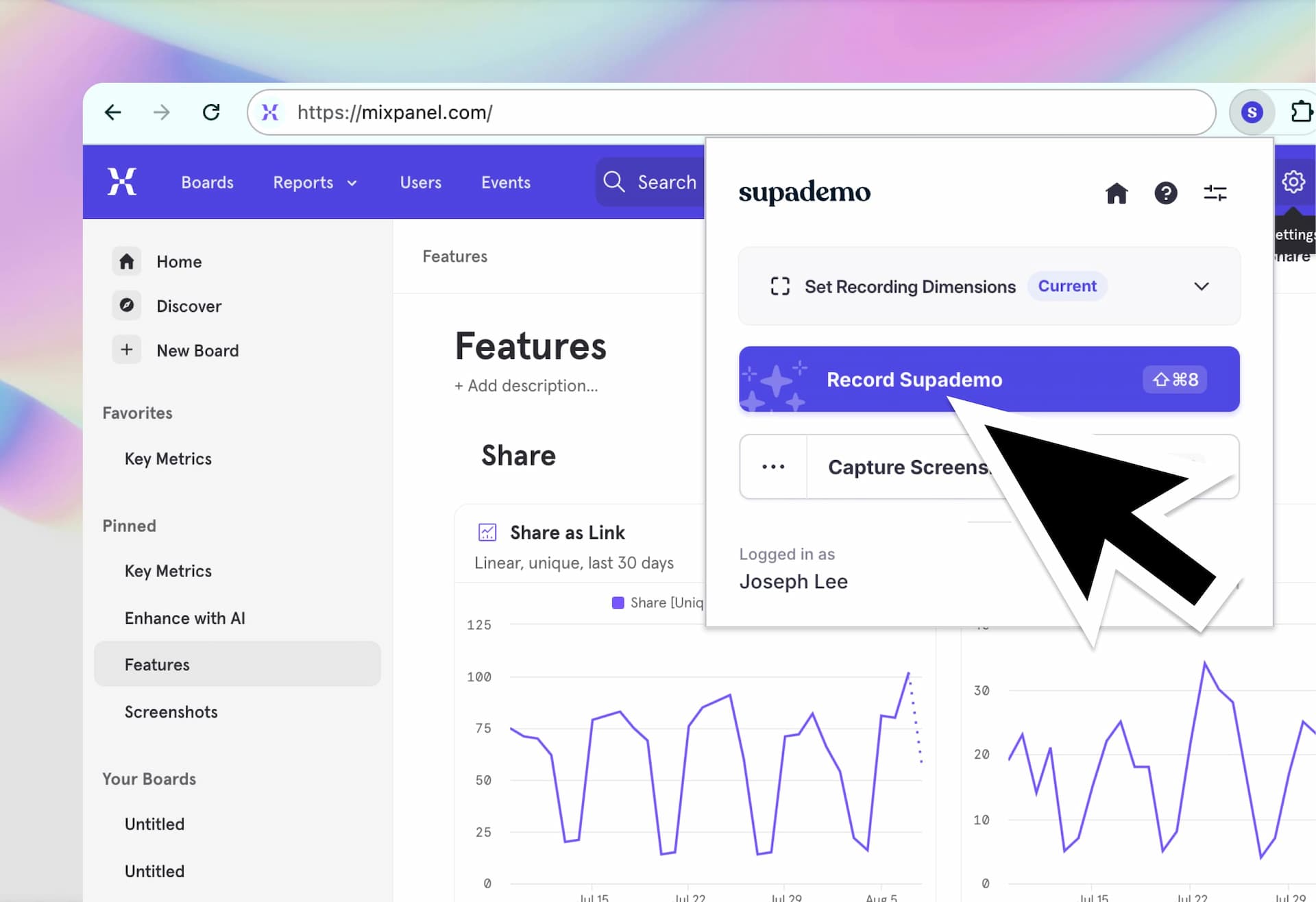
Task: Click the Discover compass icon
Action: coord(127,305)
